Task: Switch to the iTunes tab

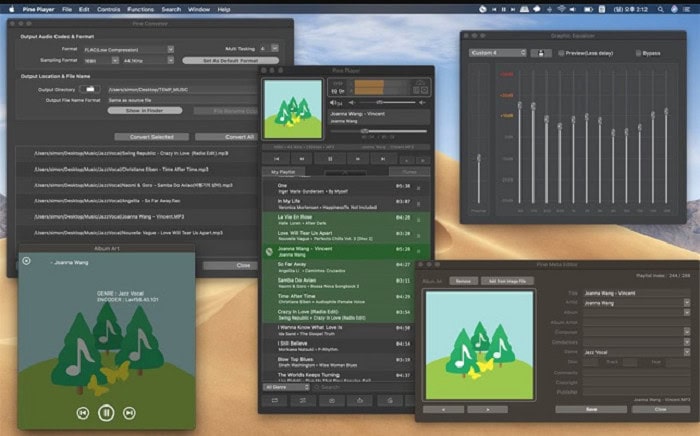Action: pos(409,172)
